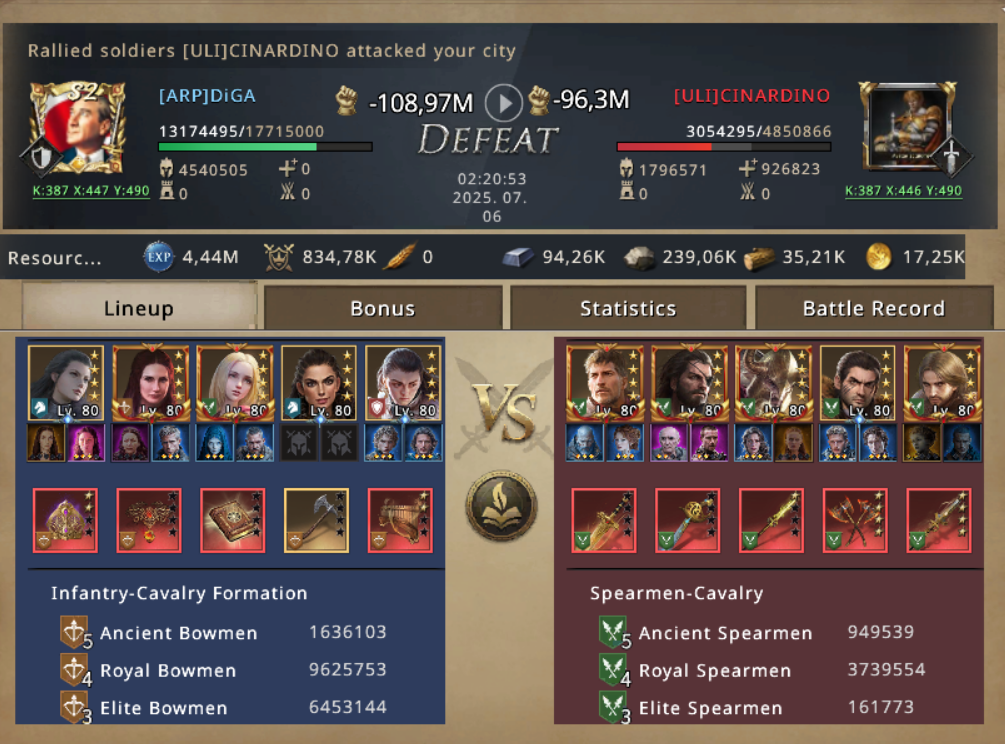The width and height of the screenshot is (1005, 744).
Task: Select the axe equipment icon
Action: pyautogui.click(x=317, y=520)
